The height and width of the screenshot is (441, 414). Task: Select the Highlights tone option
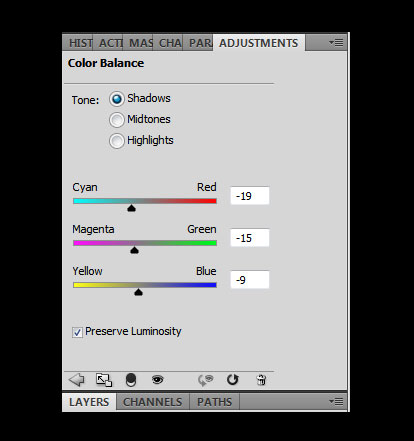coord(117,141)
